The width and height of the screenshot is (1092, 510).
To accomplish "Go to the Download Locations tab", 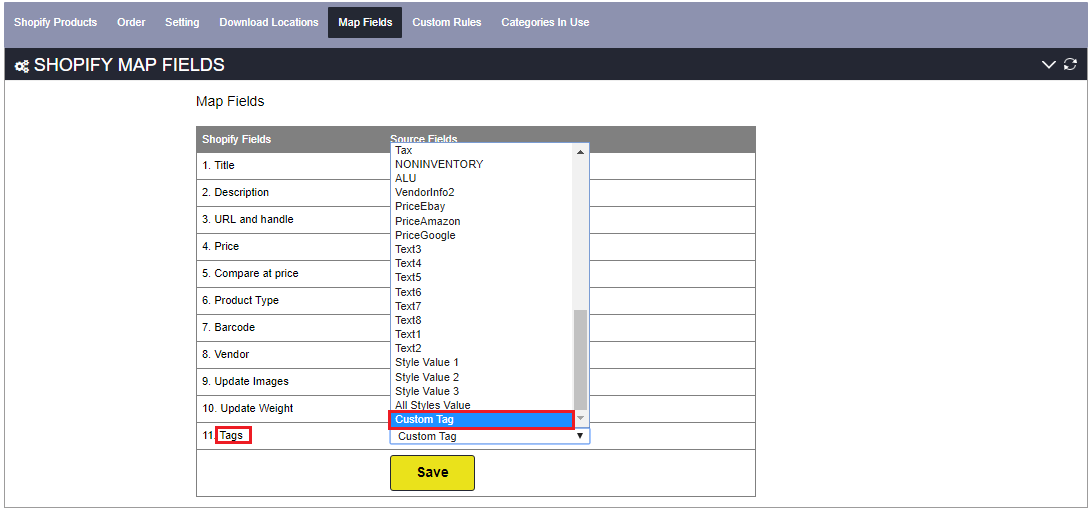I will 269,22.
